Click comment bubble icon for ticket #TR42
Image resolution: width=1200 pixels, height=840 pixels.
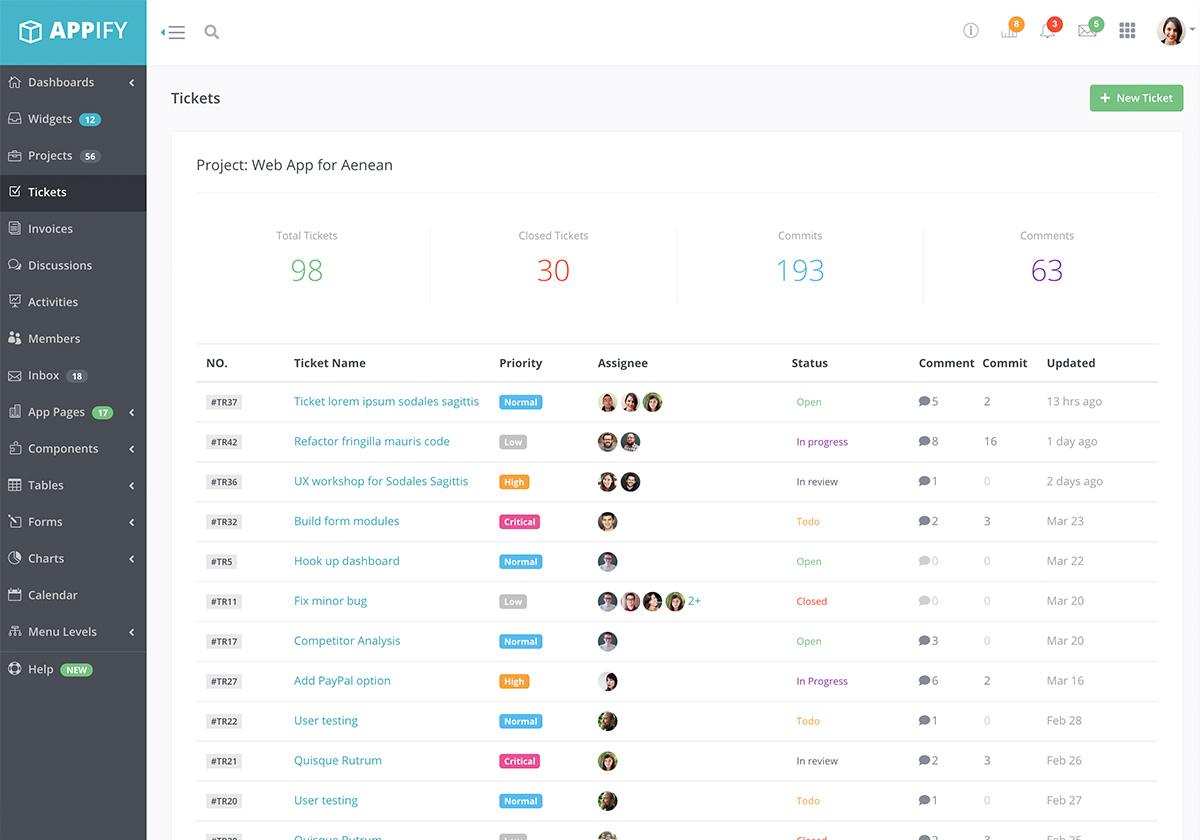[924, 442]
